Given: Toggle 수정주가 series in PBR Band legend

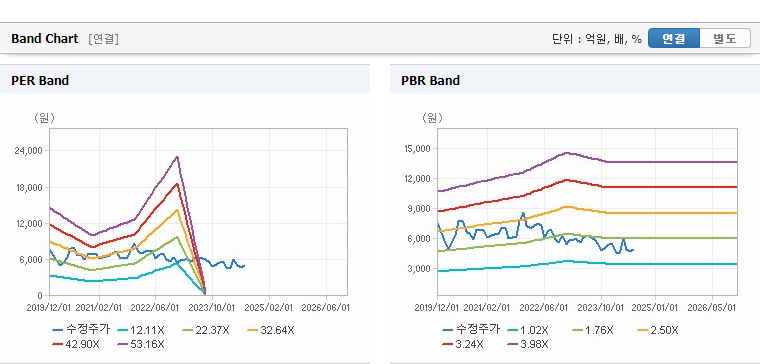Looking at the screenshot, I should pyautogui.click(x=471, y=330).
